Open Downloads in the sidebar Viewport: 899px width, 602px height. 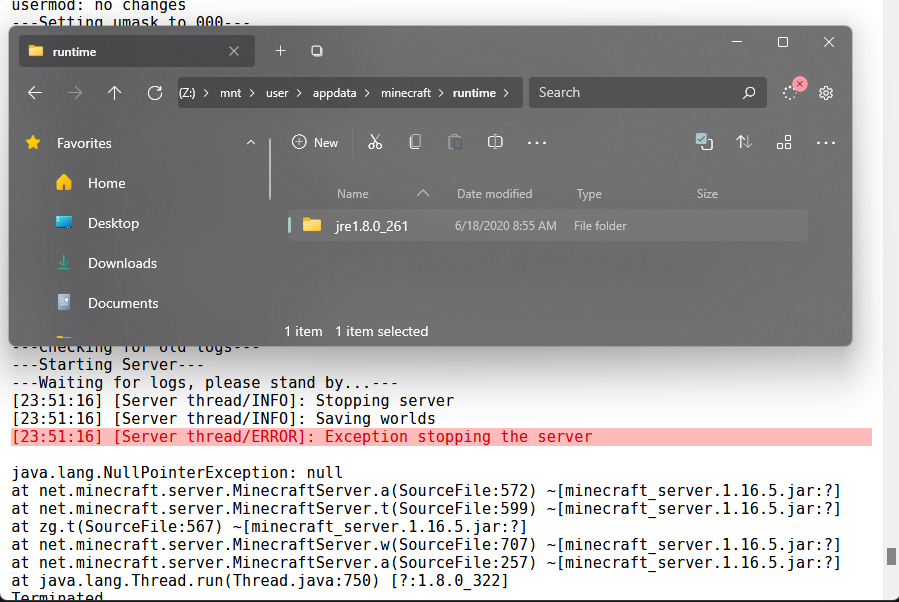coord(122,263)
